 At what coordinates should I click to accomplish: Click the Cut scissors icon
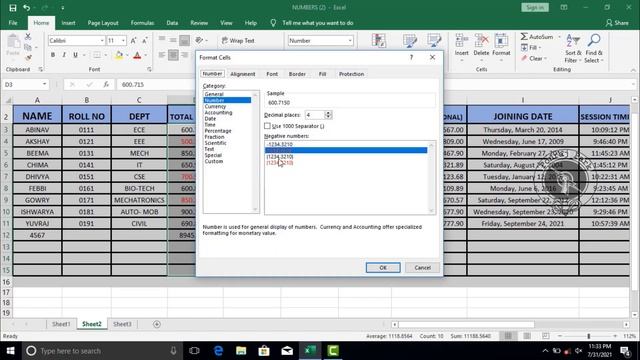(28, 37)
